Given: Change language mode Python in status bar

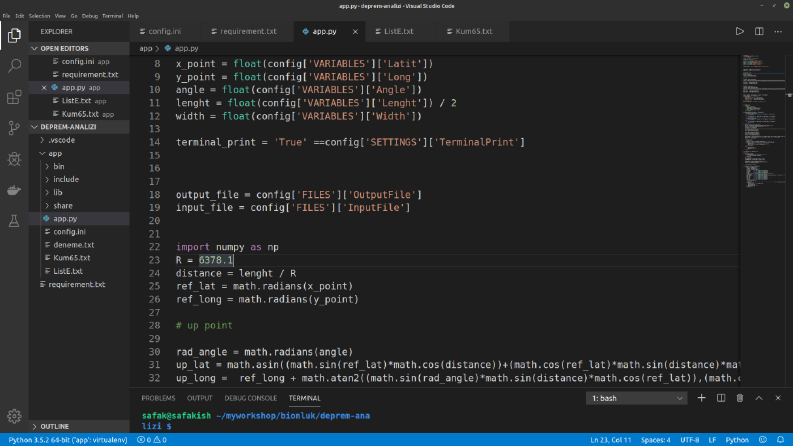Looking at the screenshot, I should coord(737,440).
